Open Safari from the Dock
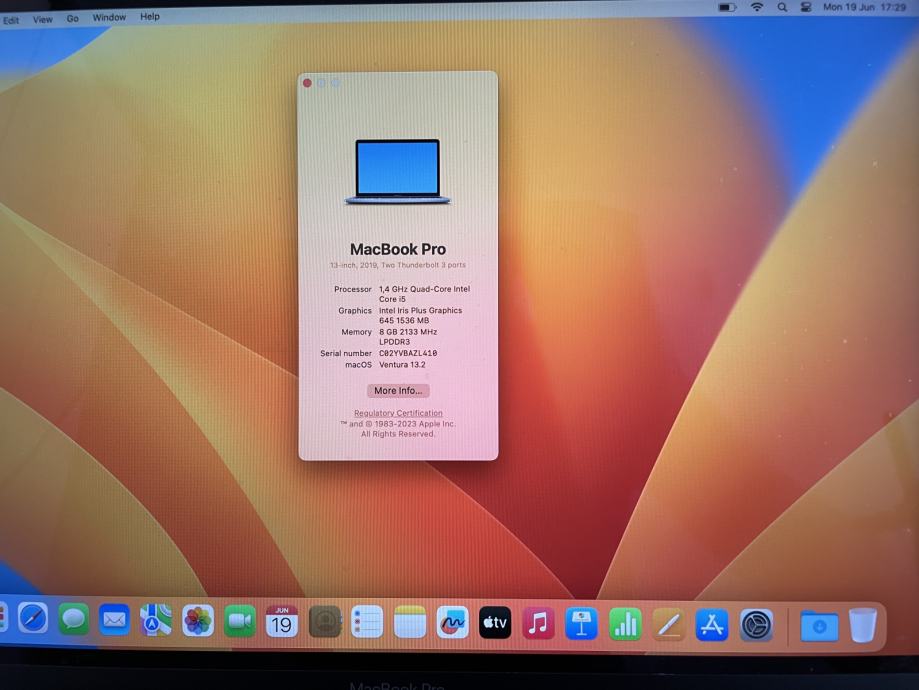 [33, 618]
